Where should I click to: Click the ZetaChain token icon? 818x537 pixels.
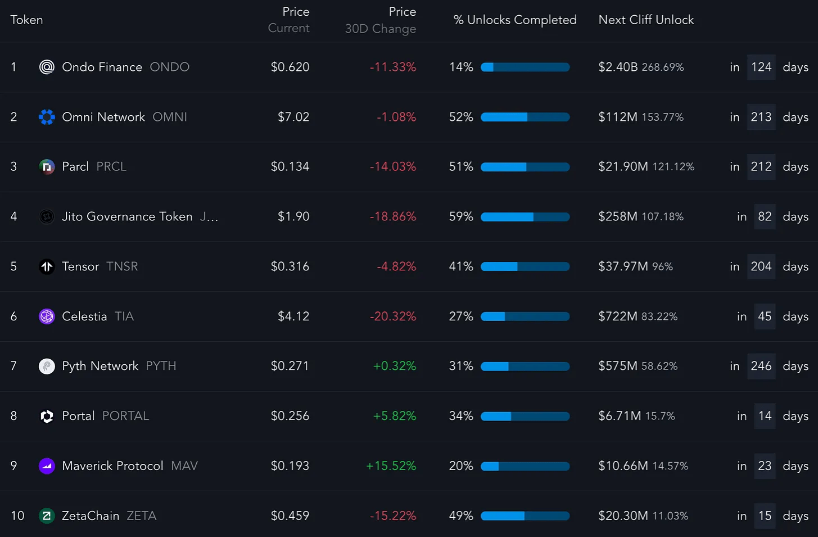pyautogui.click(x=46, y=516)
